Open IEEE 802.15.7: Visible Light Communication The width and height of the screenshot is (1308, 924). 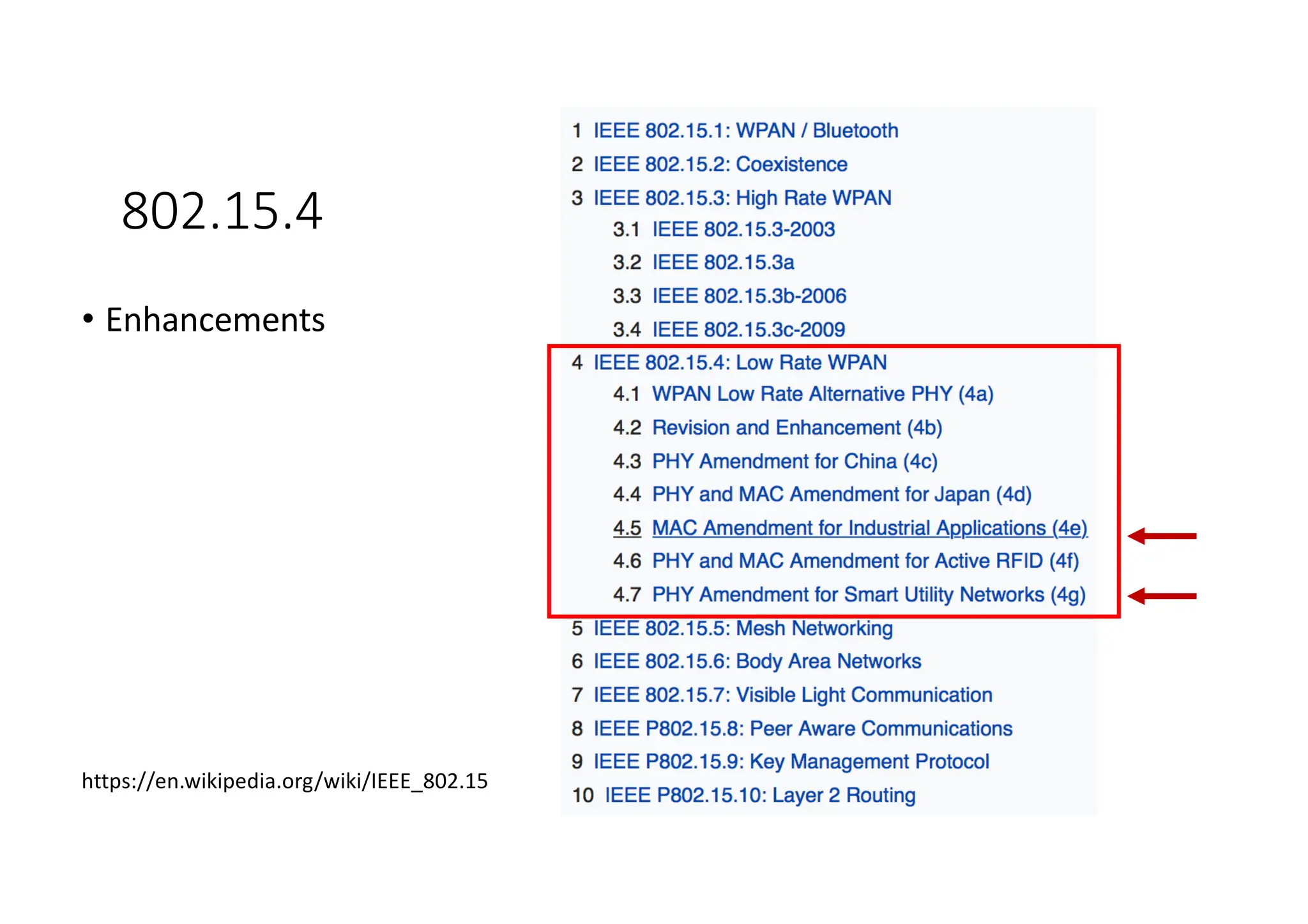point(793,695)
